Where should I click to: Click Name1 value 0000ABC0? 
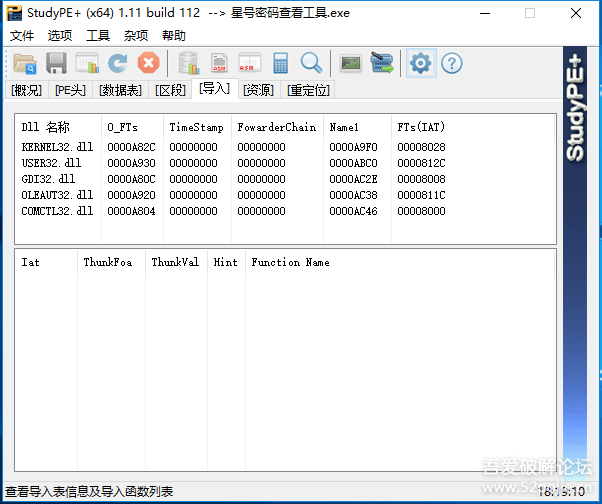[x=354, y=163]
